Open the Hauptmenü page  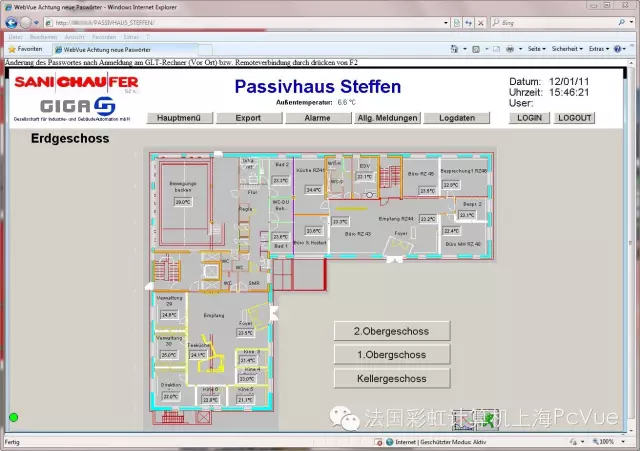click(x=180, y=118)
